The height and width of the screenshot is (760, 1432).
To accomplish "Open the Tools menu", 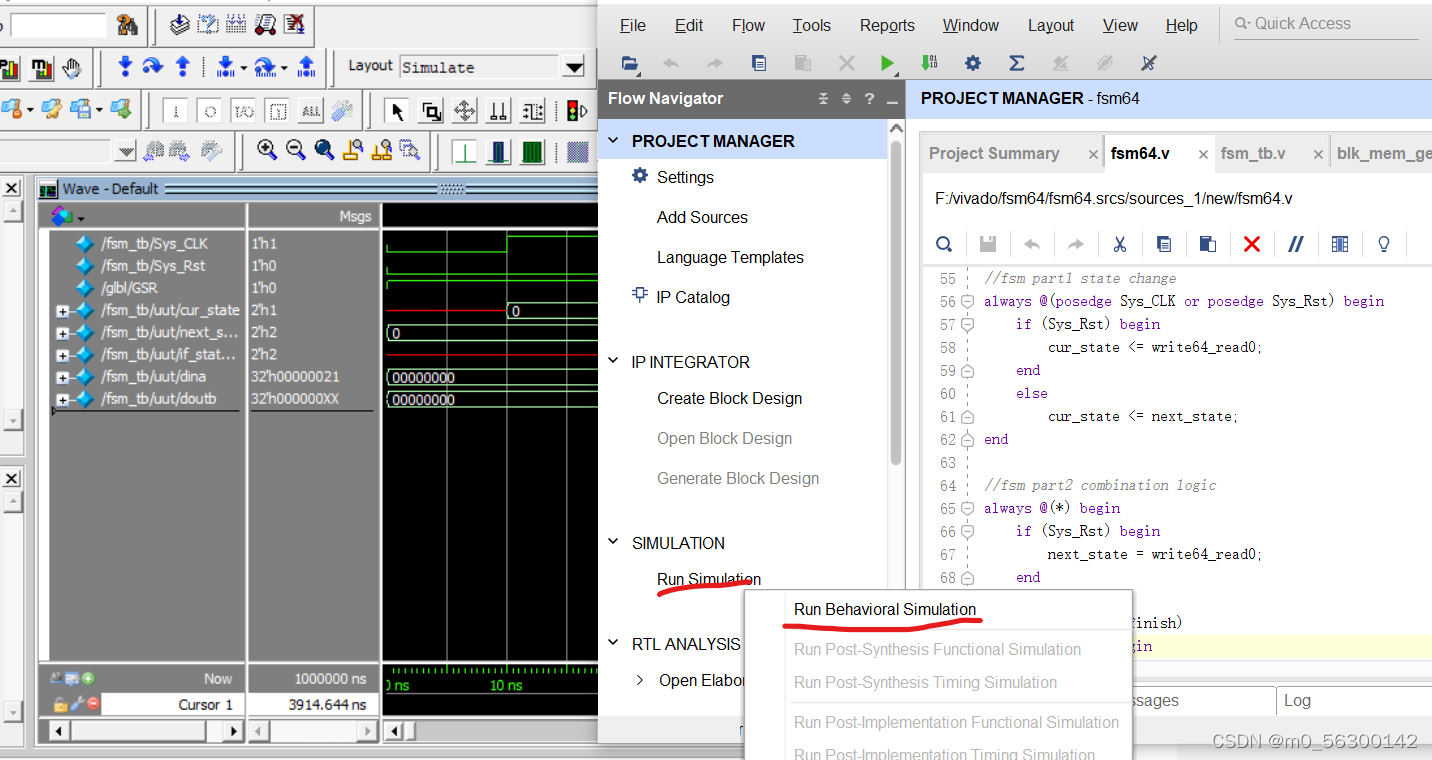I will 812,25.
